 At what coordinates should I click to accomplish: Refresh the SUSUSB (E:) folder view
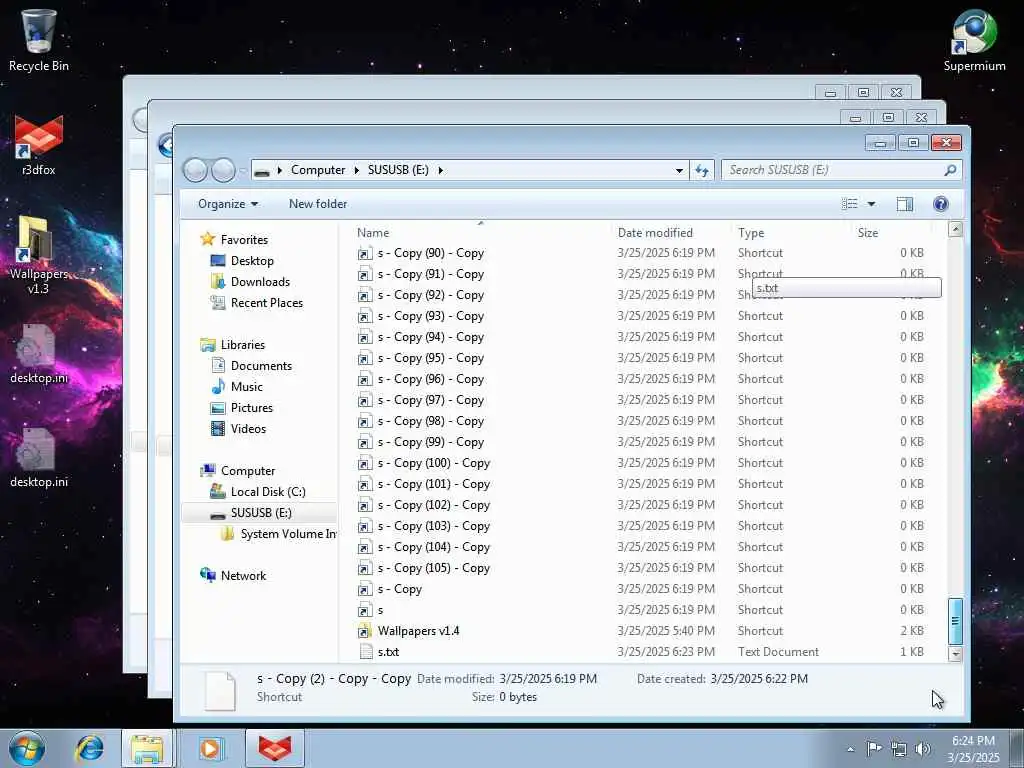point(702,170)
